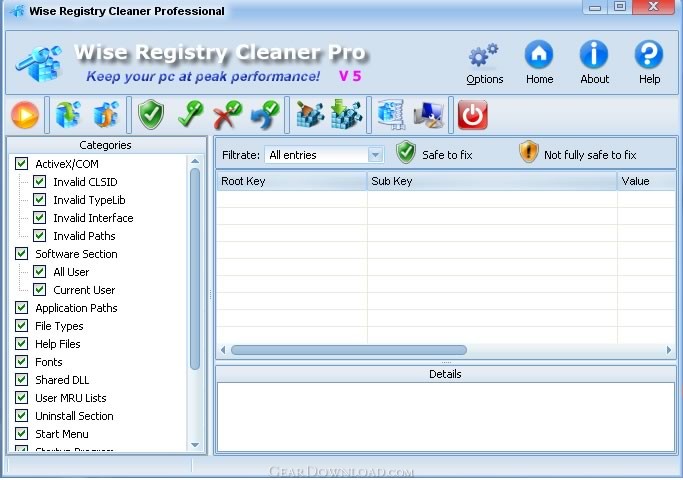Image resolution: width=683 pixels, height=480 pixels.
Task: Click the Home label
Action: [539, 79]
